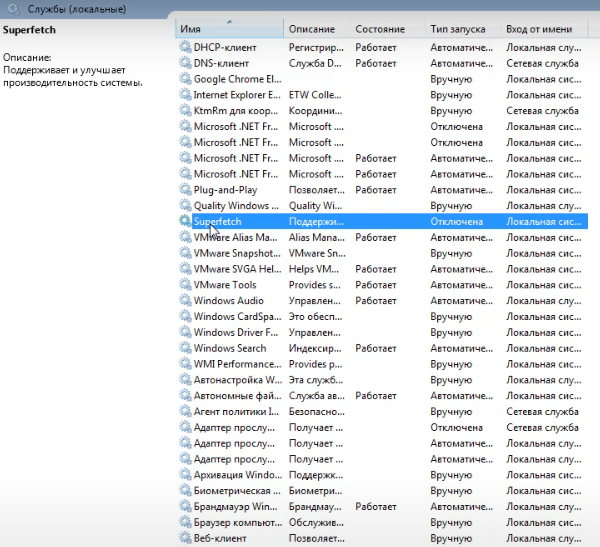Screen dimensions: 600x547
Task: Click the icon of Windows CardSpa...
Action: coord(185,316)
